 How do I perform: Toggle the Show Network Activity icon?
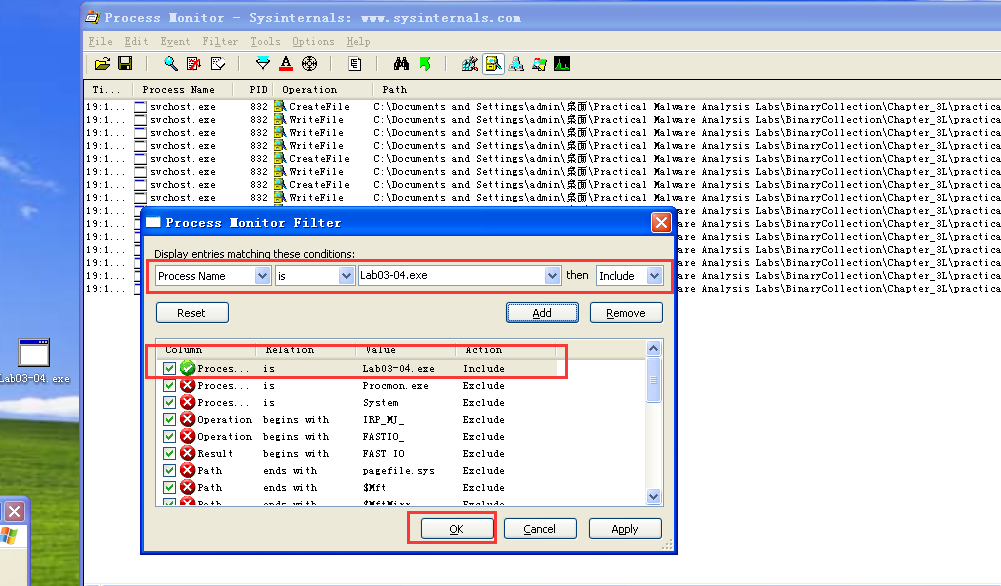tap(516, 64)
